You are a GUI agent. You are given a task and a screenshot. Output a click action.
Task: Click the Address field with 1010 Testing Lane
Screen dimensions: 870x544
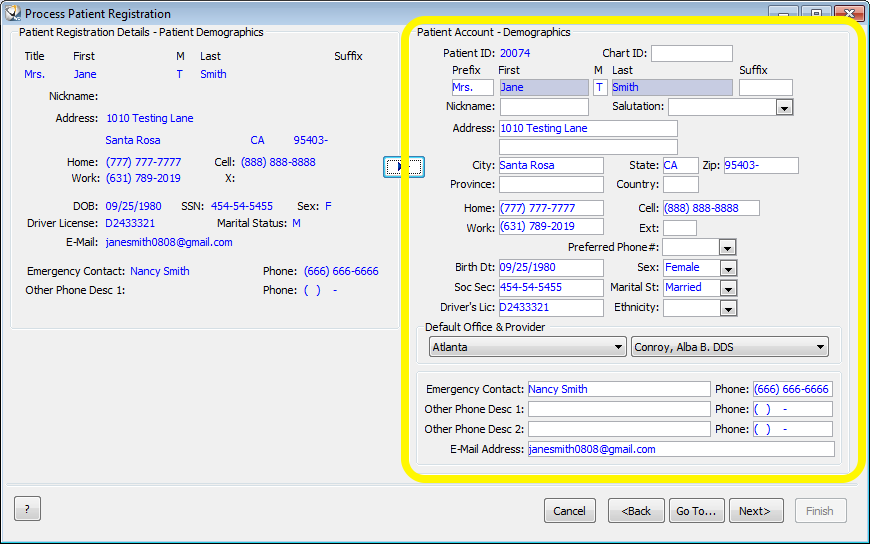click(588, 128)
